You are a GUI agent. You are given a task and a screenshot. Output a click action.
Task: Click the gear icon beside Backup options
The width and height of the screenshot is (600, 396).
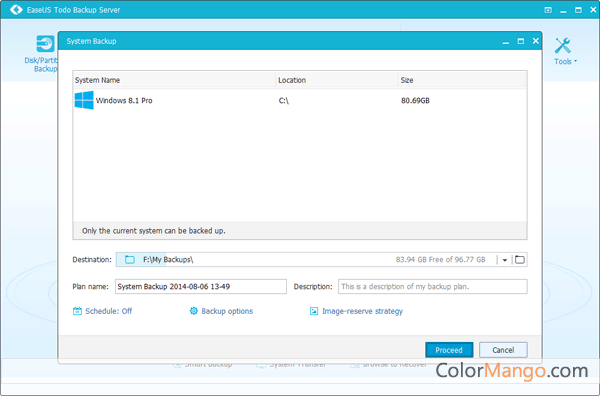(194, 311)
